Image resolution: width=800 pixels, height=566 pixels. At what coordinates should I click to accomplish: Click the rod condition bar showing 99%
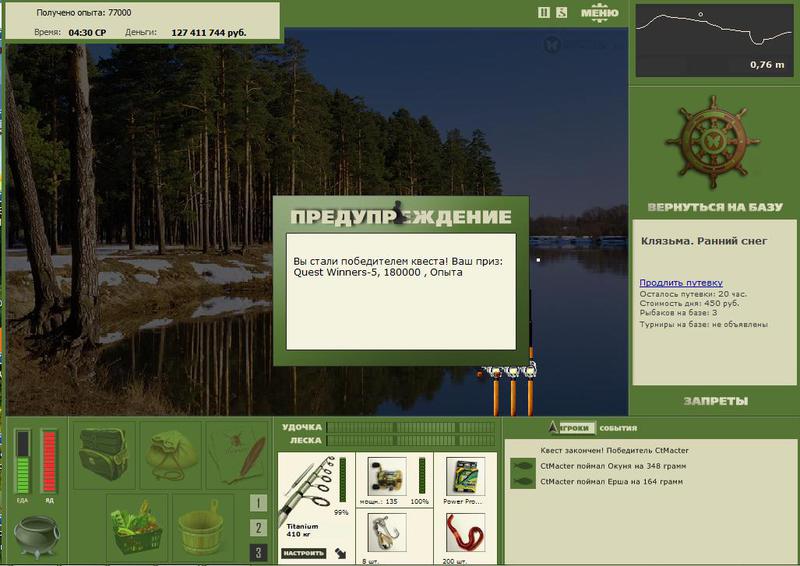[343, 480]
